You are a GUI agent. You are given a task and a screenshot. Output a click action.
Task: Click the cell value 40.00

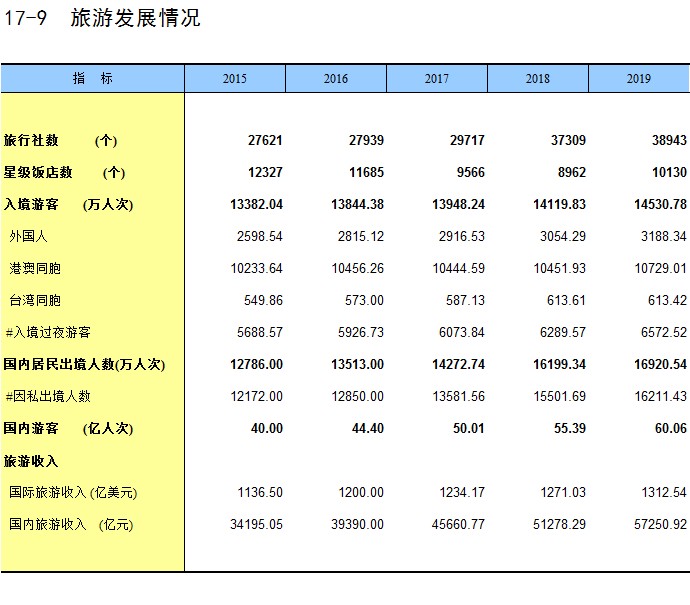[267, 429]
